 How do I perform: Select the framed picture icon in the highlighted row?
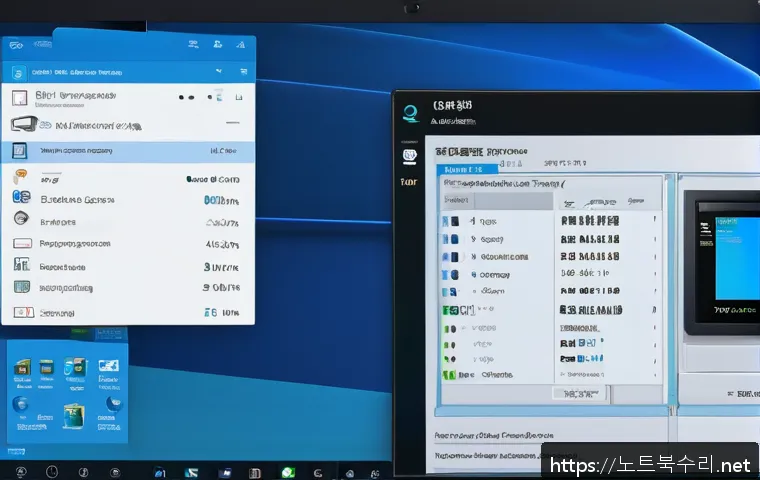pos(19,151)
